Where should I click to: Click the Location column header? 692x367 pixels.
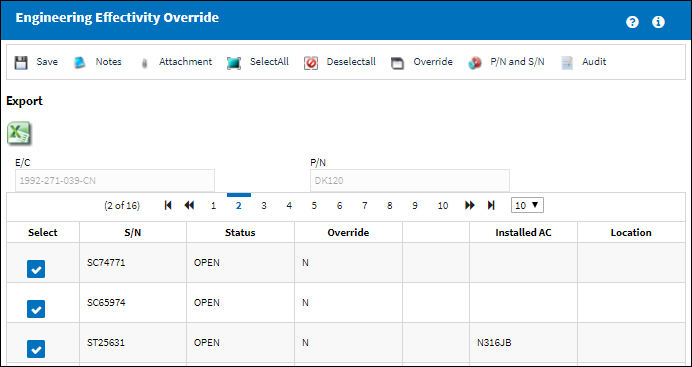[x=631, y=232]
